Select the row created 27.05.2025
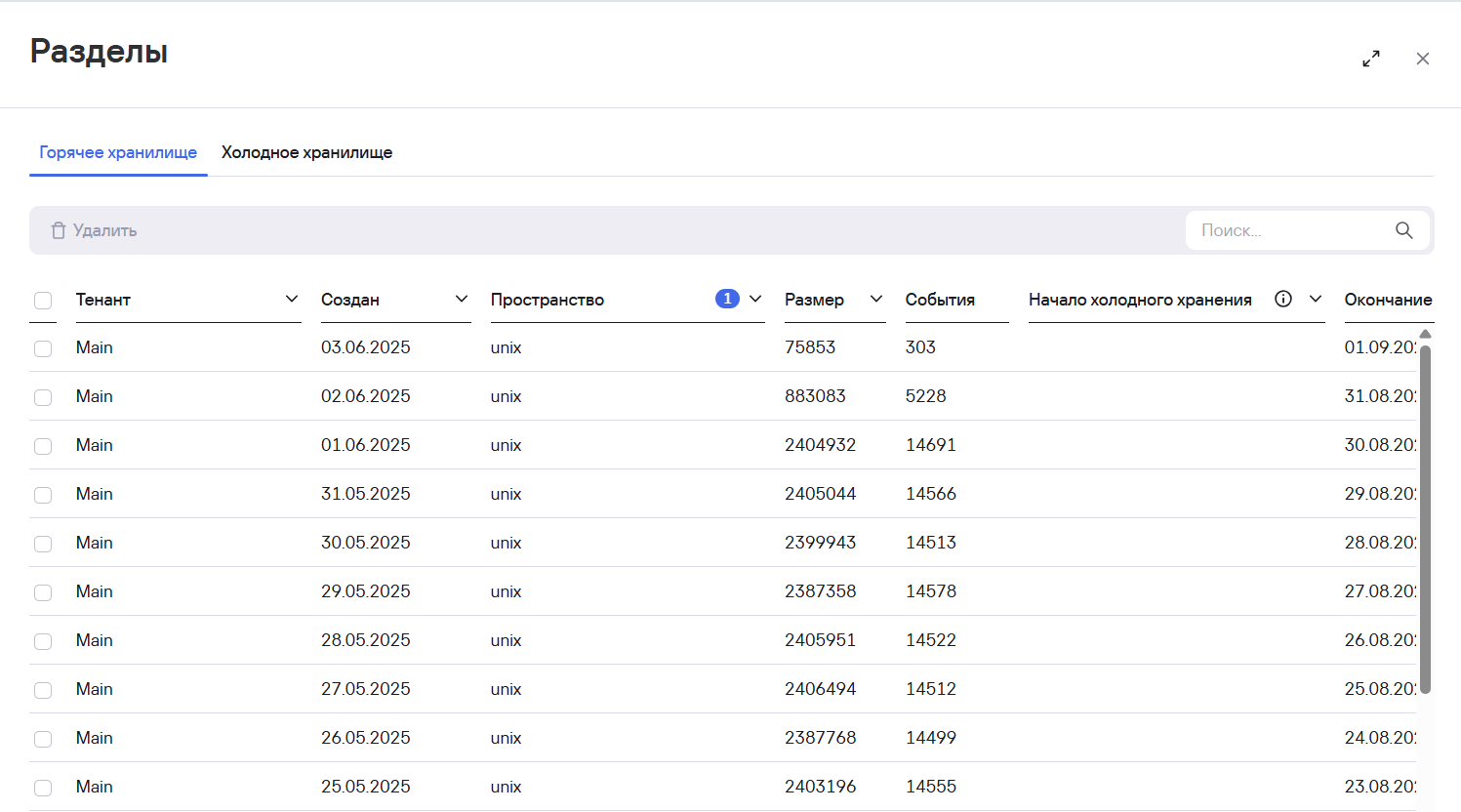This screenshot has width=1461, height=812. click(x=43, y=690)
